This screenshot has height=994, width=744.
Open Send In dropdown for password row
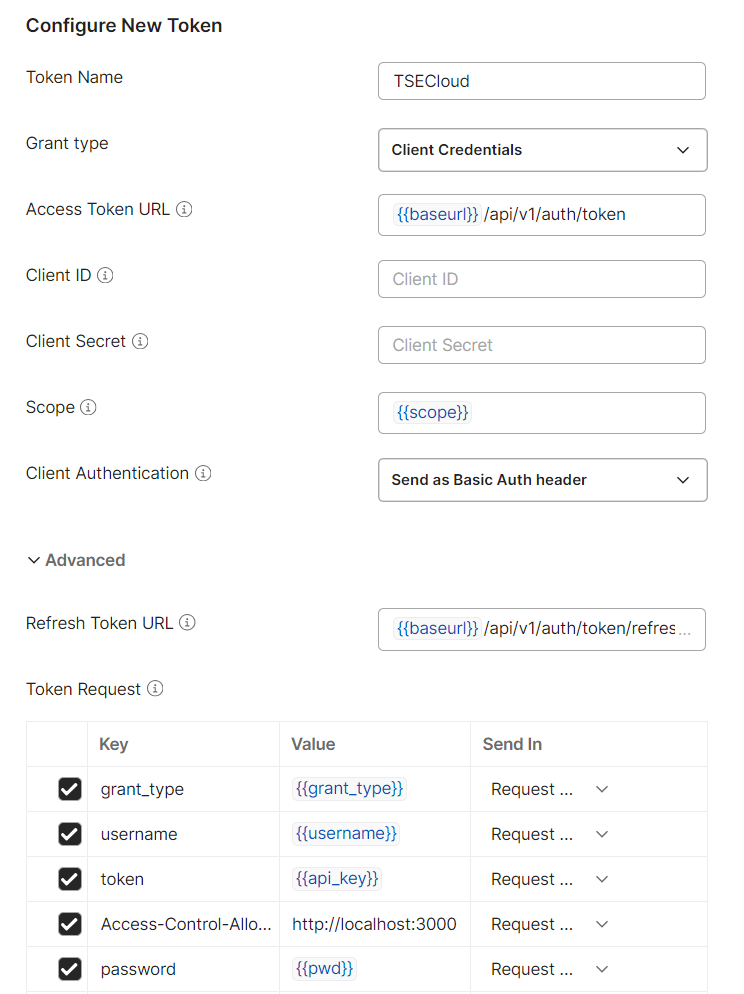click(x=601, y=969)
